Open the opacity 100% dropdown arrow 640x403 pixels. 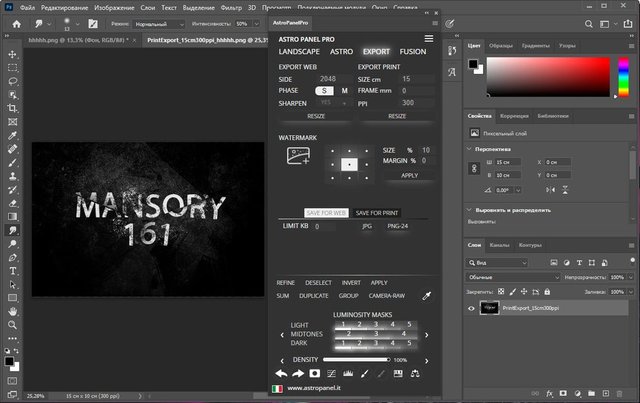click(631, 277)
